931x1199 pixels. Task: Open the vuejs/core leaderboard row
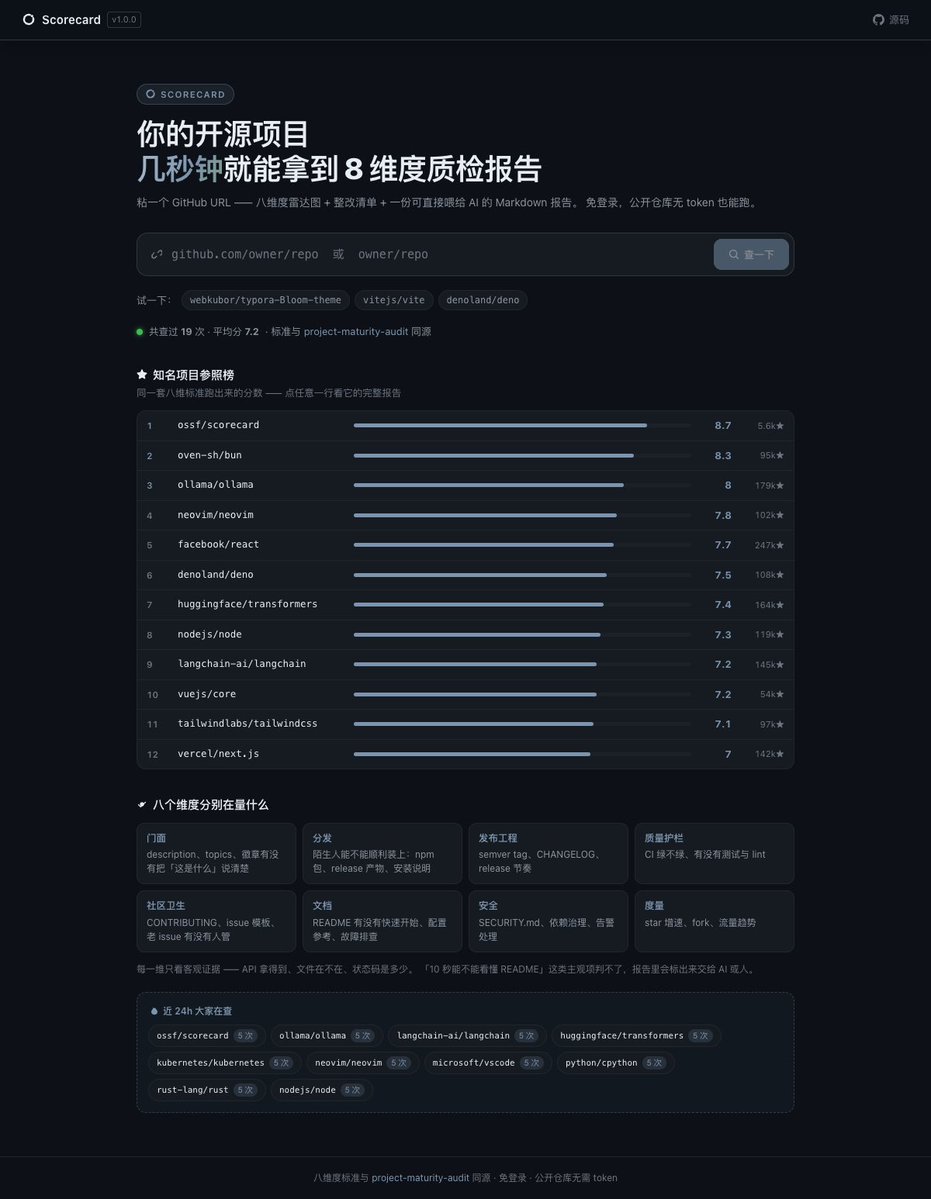pos(466,694)
